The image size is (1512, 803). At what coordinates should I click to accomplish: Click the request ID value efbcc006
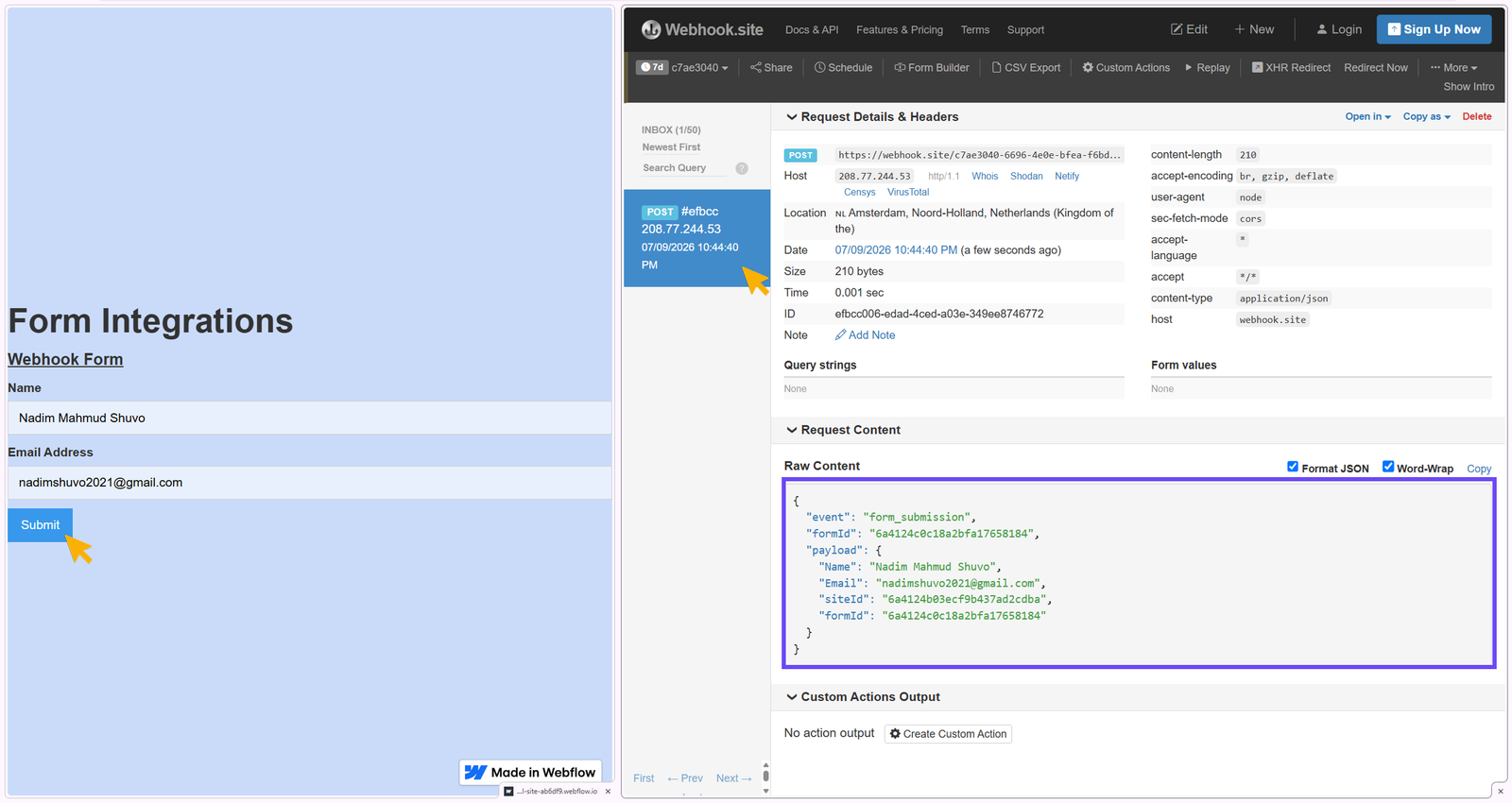click(939, 314)
